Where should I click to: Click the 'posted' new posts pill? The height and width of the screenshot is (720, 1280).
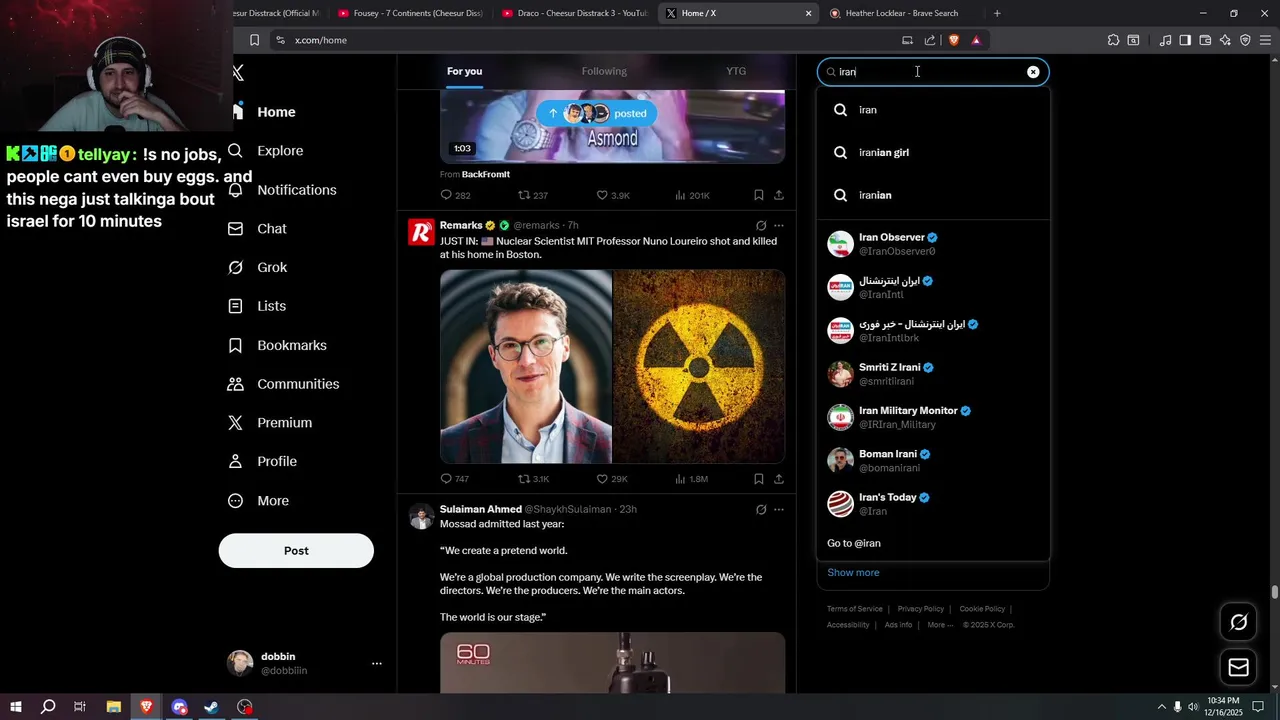[x=597, y=113]
